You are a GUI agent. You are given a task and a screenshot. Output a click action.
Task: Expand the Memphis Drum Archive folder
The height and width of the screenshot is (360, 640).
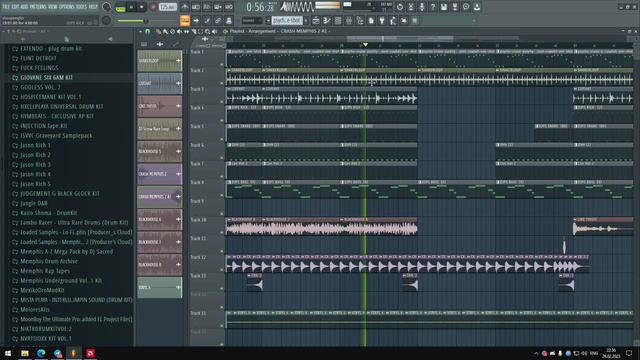click(49, 261)
